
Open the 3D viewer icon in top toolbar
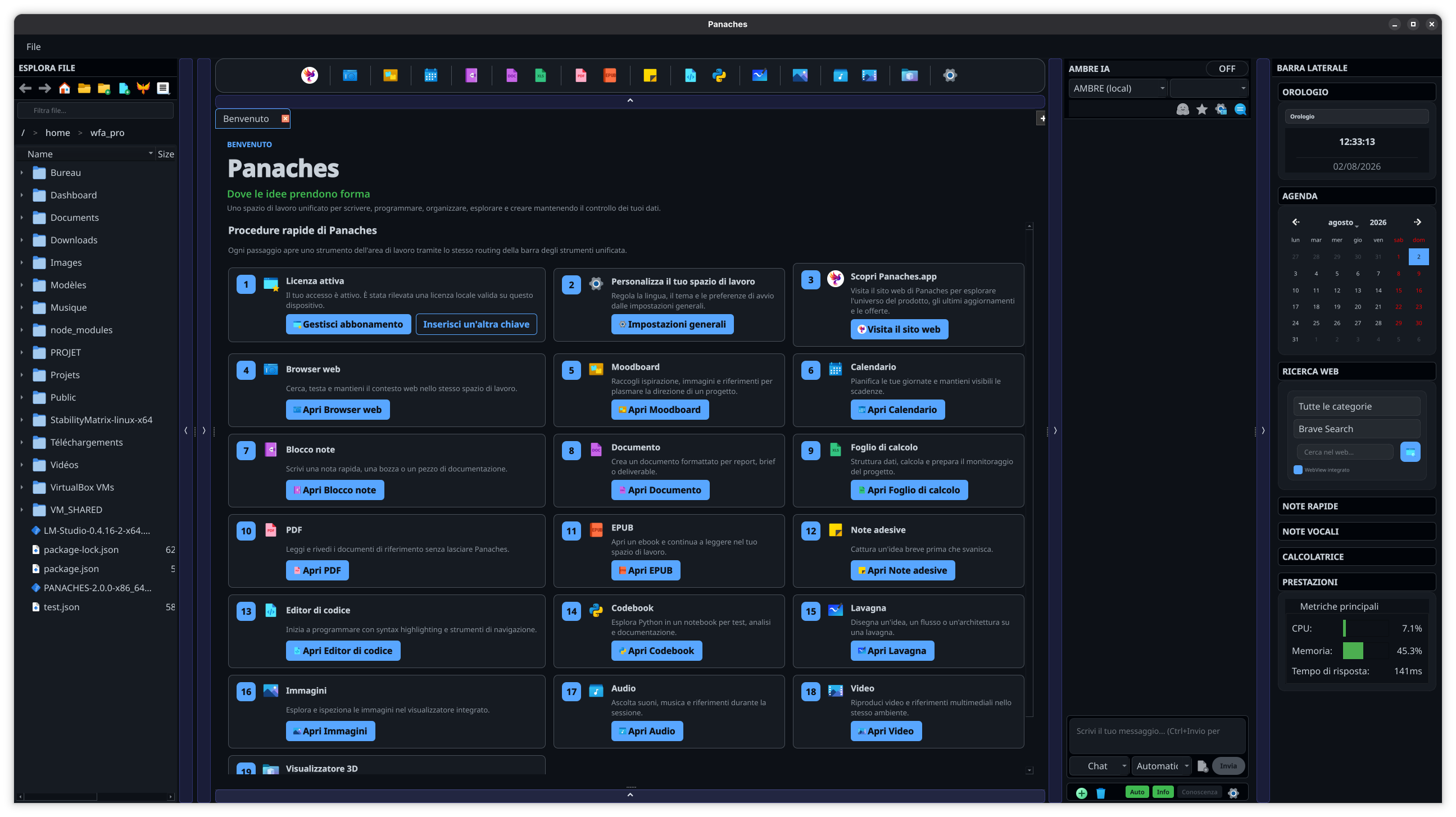pos(909,75)
